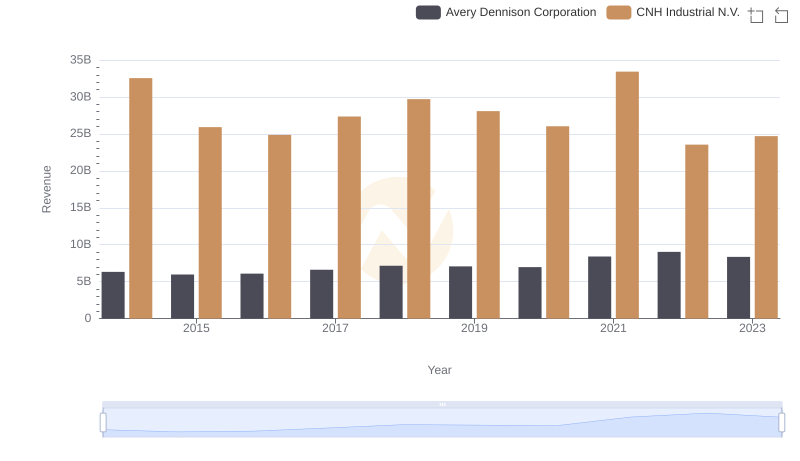Click the Avery Dennison bar for 2017
The width and height of the screenshot is (800, 461).
pyautogui.click(x=321, y=294)
